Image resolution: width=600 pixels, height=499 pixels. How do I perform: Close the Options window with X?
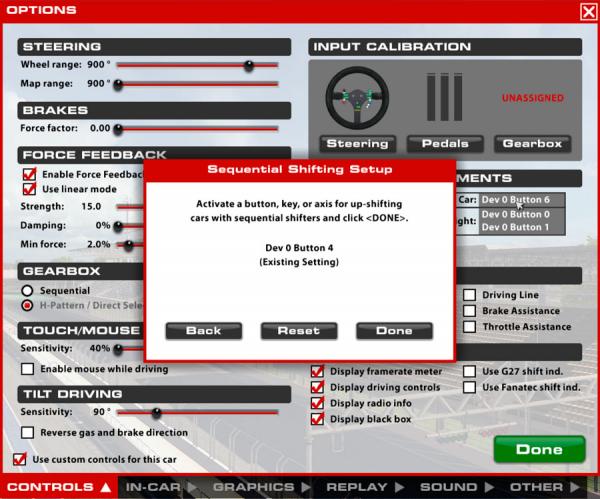(x=588, y=11)
